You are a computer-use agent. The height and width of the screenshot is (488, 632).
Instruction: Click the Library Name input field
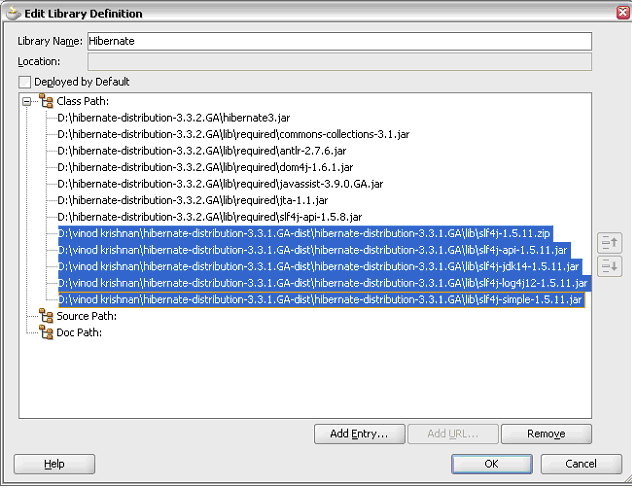pyautogui.click(x=339, y=41)
